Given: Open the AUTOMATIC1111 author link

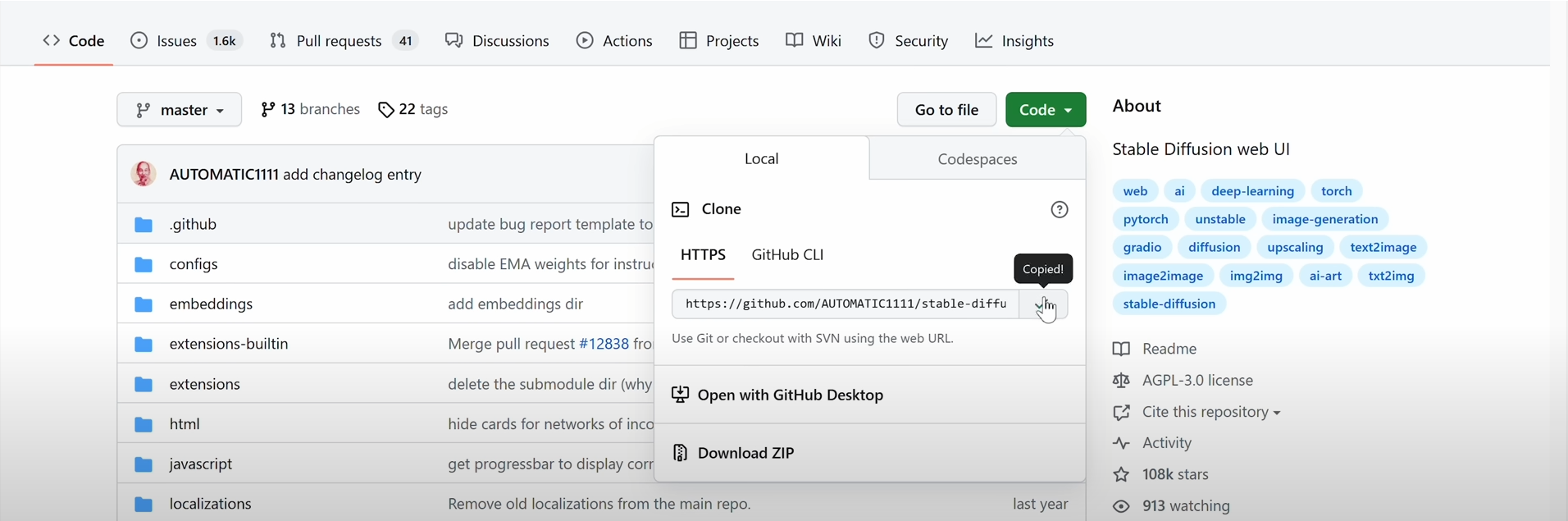Looking at the screenshot, I should 224,175.
